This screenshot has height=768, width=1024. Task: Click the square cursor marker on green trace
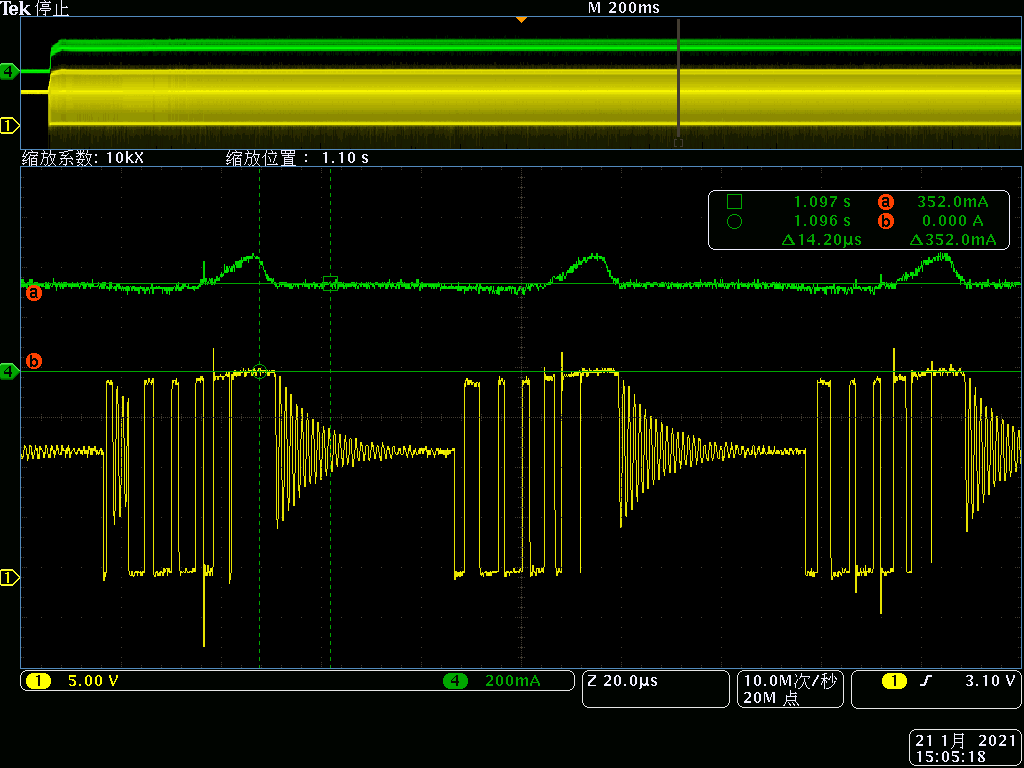(330, 282)
